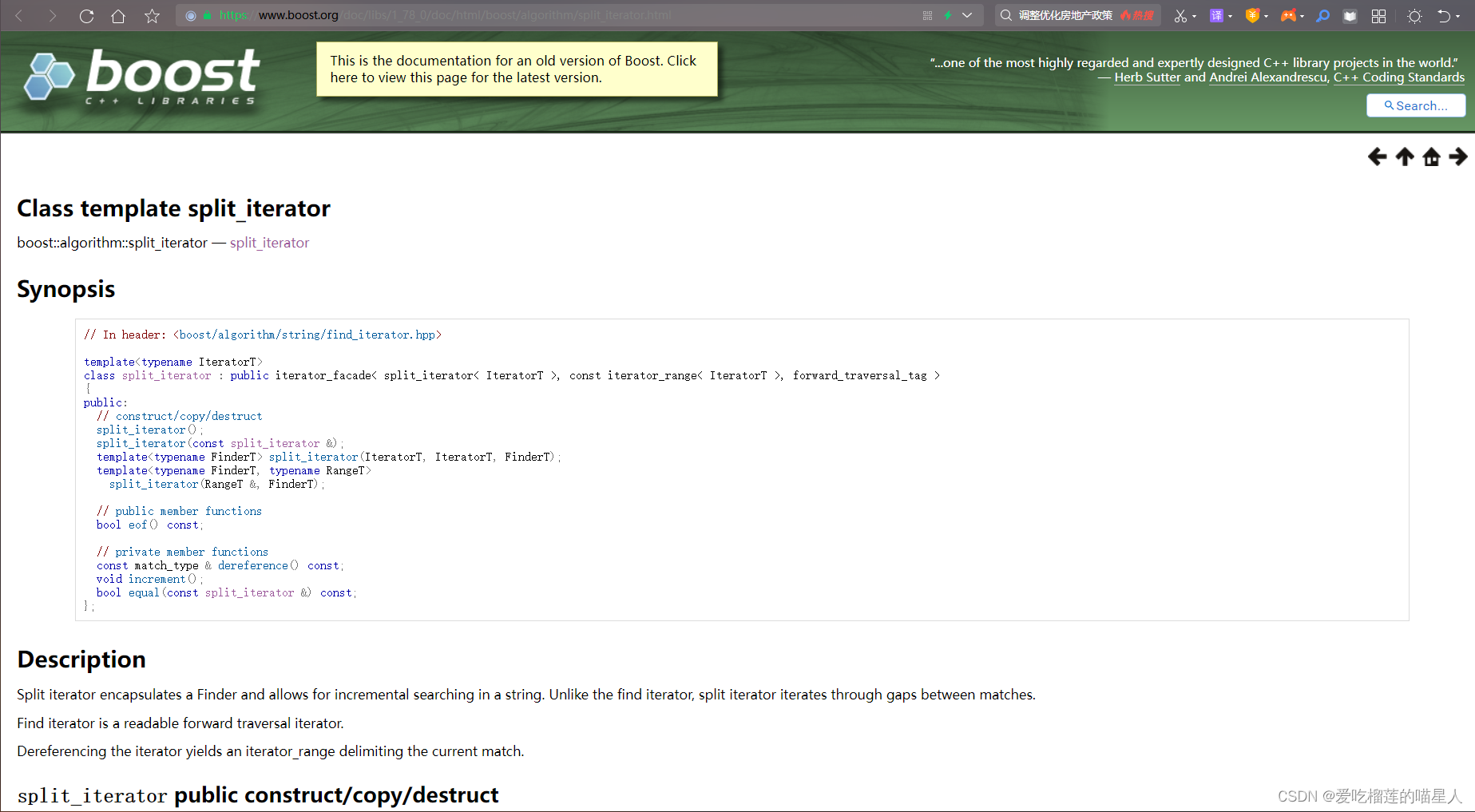The height and width of the screenshot is (812, 1475).
Task: Click the game controller icon
Action: [x=1288, y=16]
